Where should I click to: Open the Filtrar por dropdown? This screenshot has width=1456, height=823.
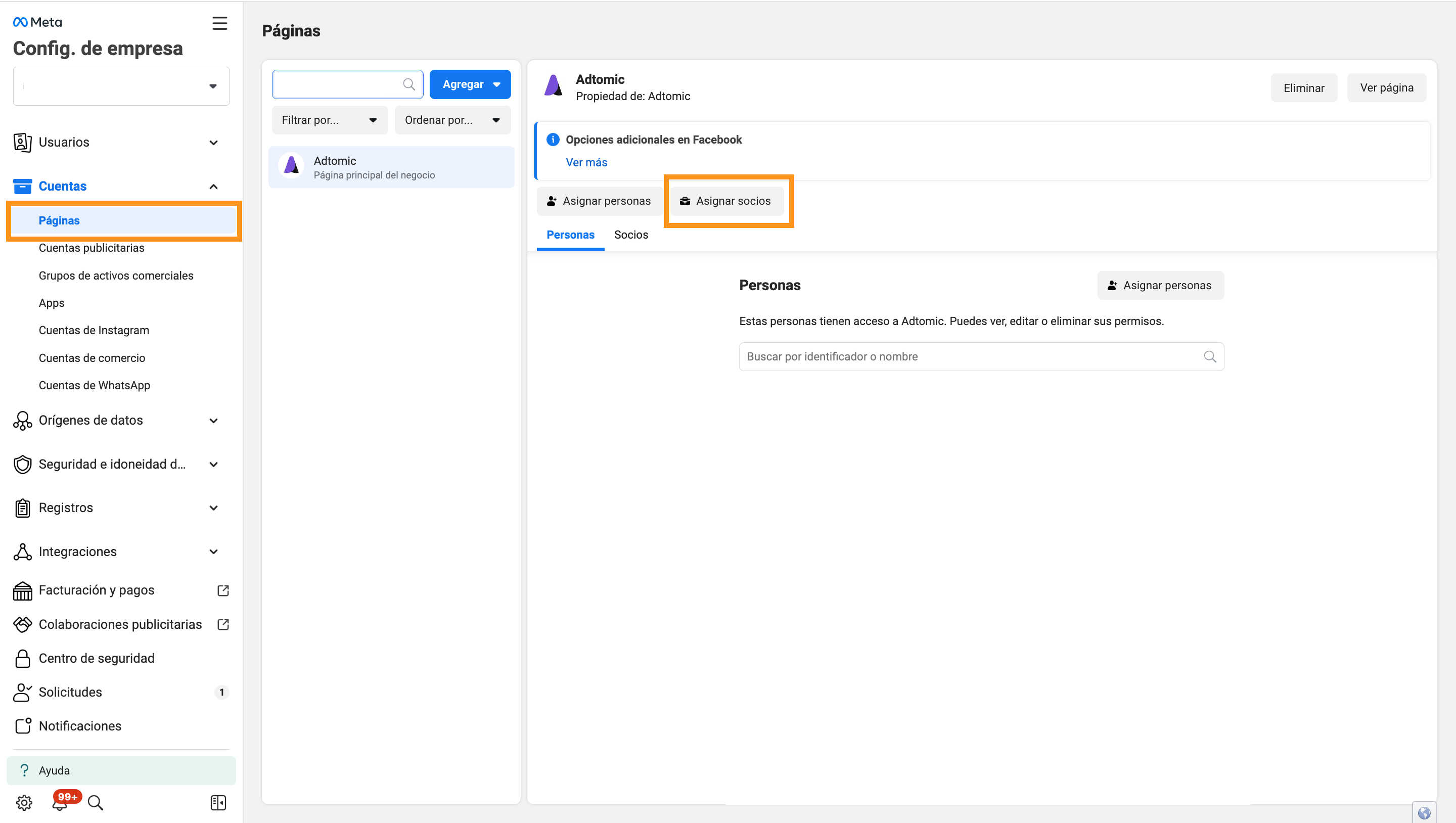click(x=330, y=120)
